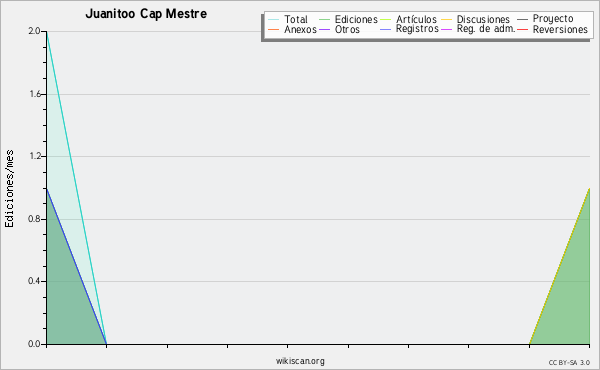Click the cyan Total legend line swatch
This screenshot has width=600, height=370.
tap(274, 20)
